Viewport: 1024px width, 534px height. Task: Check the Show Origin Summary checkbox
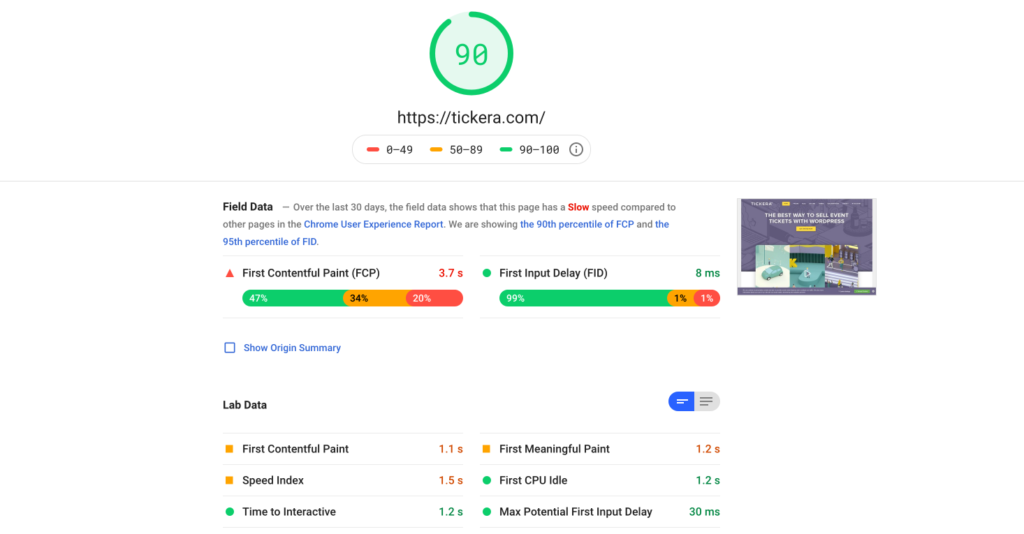230,348
